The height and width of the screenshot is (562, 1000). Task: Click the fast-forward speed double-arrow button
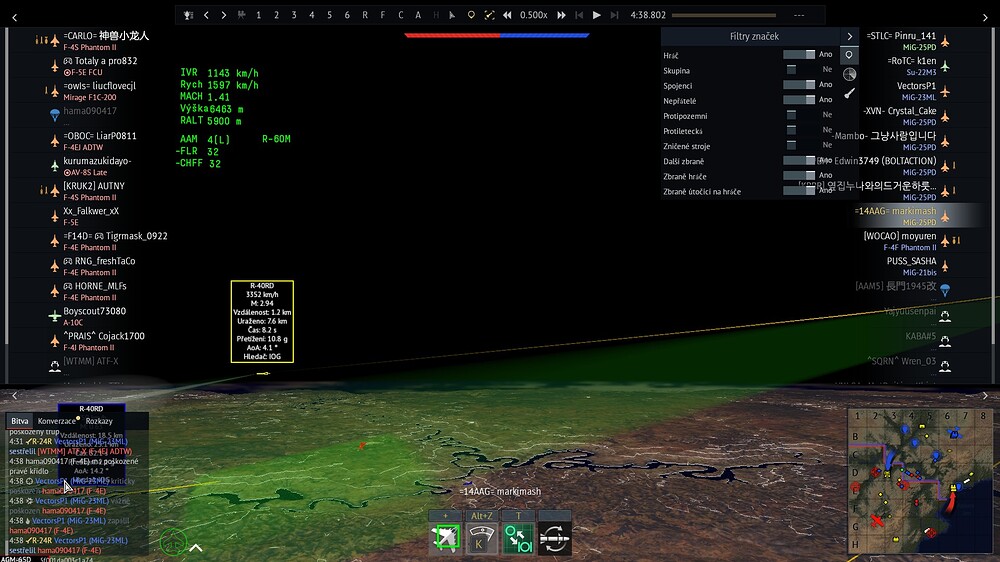tap(561, 15)
